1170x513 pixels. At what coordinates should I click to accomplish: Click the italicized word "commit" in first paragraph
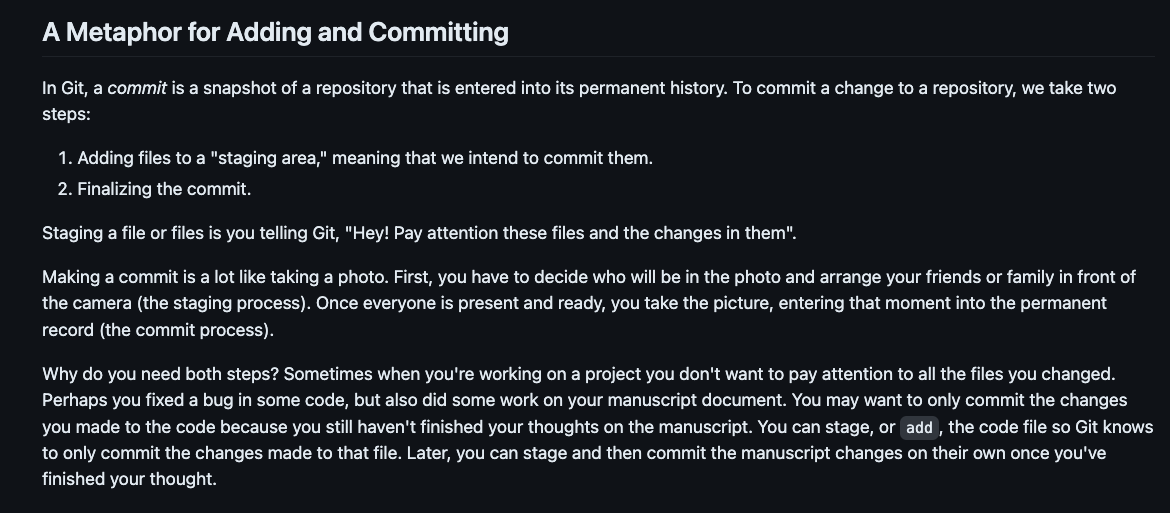[x=136, y=88]
